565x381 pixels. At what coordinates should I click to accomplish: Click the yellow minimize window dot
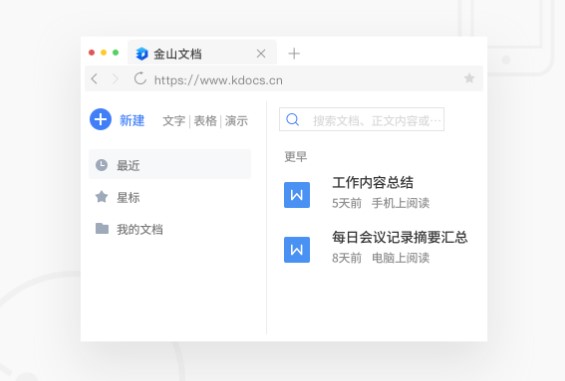click(x=104, y=53)
